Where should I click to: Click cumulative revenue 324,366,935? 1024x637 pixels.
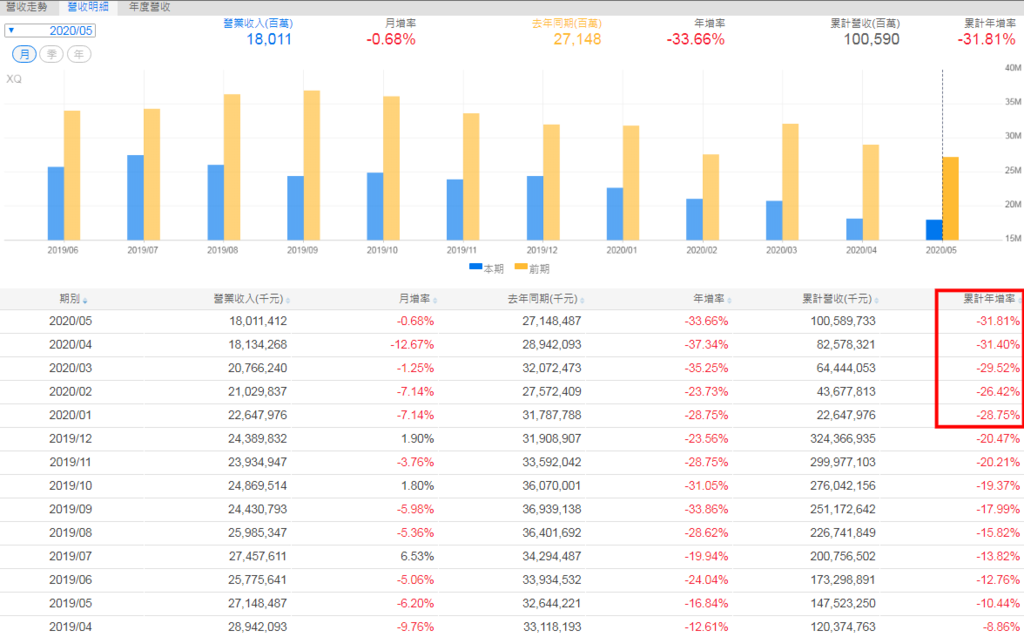point(843,438)
